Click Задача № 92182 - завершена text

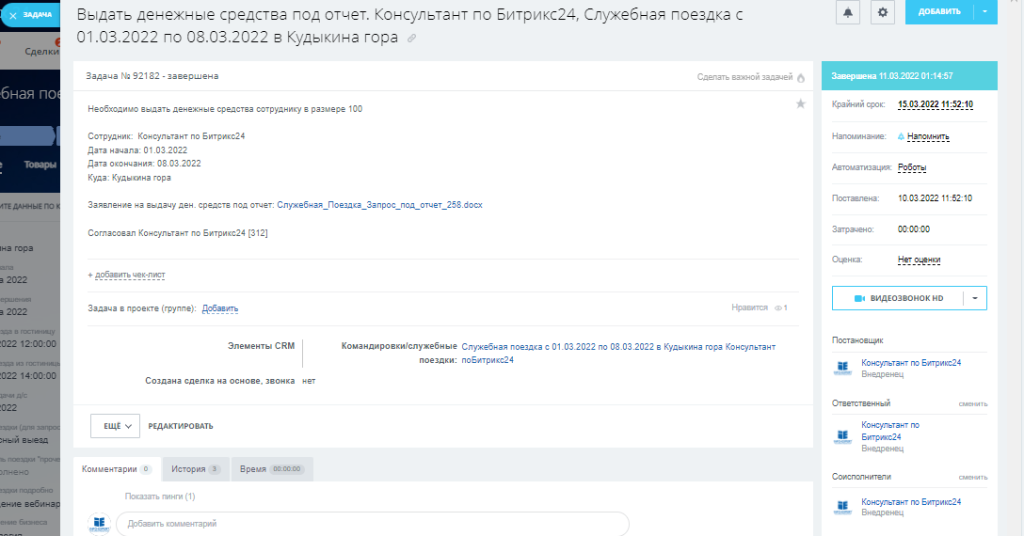point(152,76)
